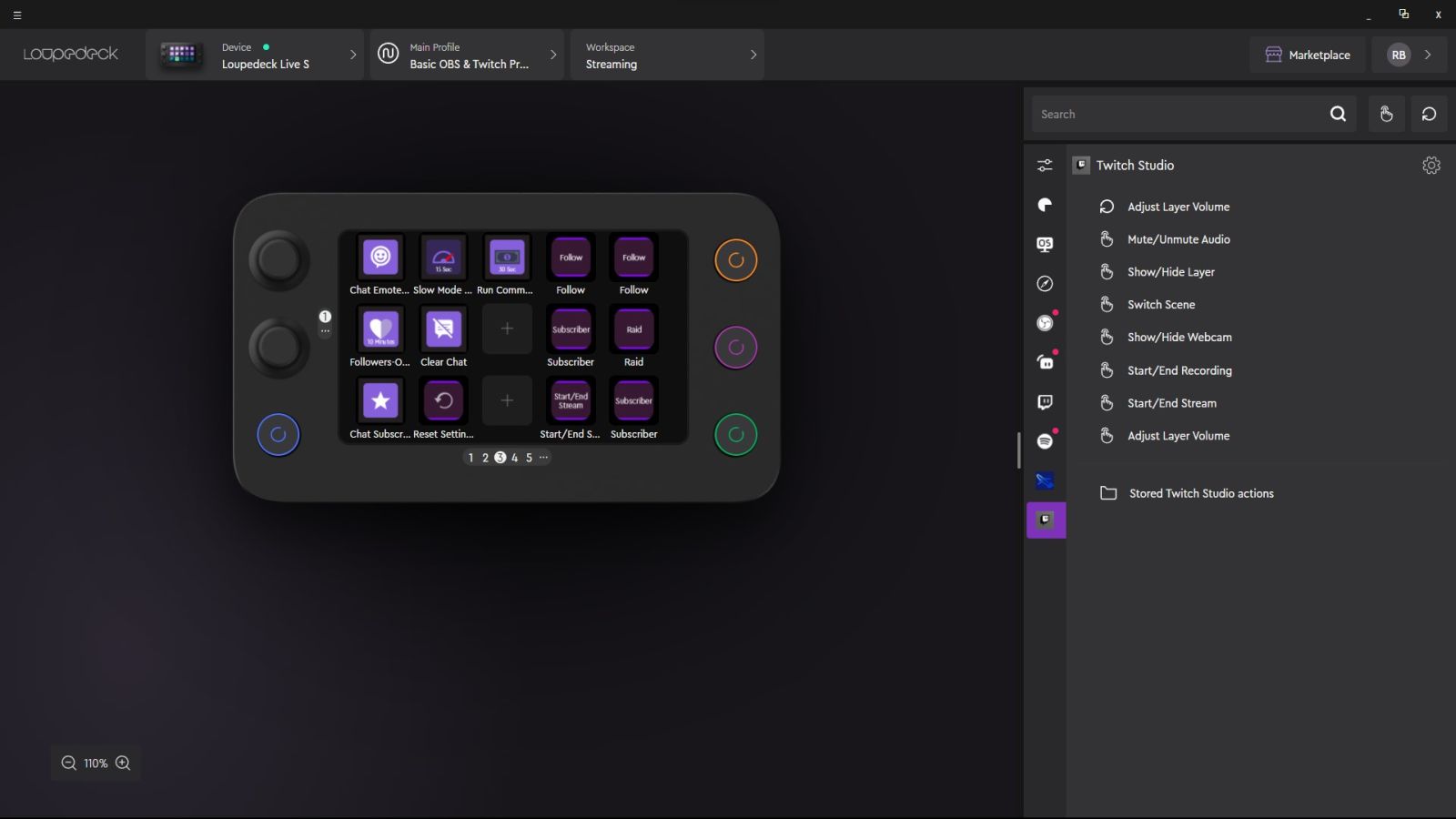Toggle the press actions filter

tap(1386, 114)
